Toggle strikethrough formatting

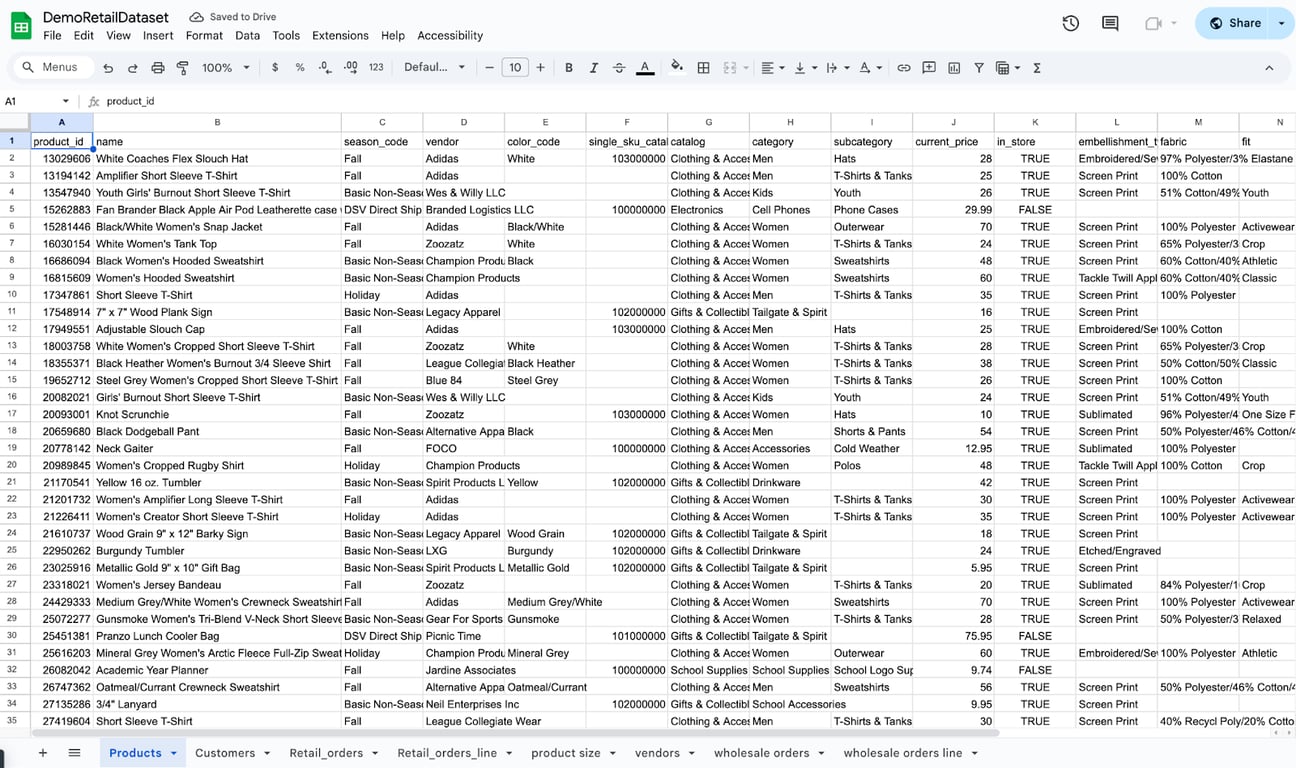point(619,68)
